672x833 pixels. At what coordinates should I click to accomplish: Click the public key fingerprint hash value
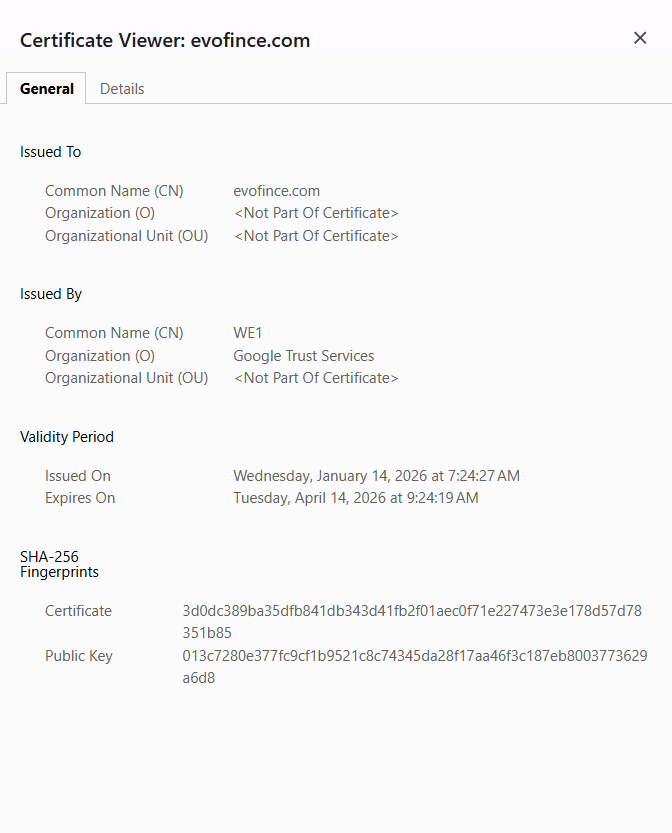414,667
